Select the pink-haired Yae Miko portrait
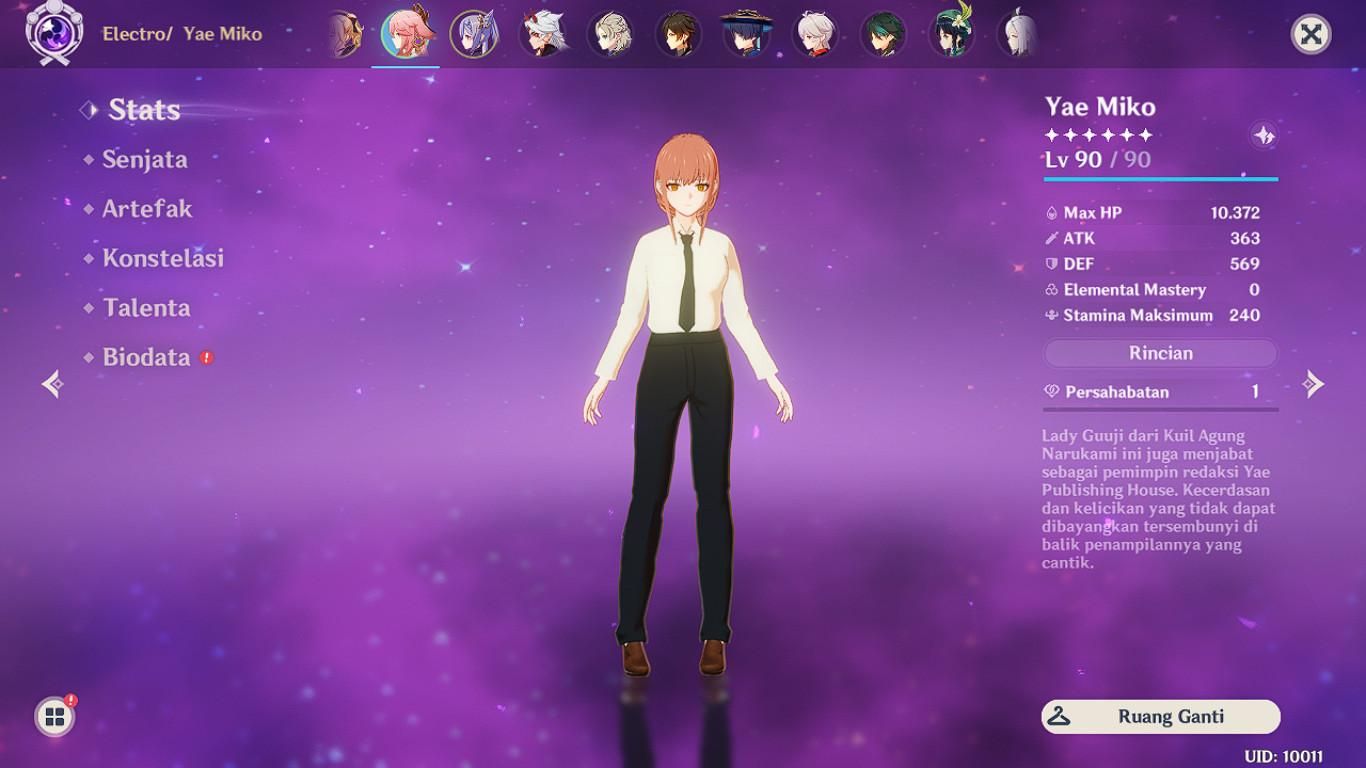Image resolution: width=1366 pixels, height=768 pixels. tap(405, 34)
